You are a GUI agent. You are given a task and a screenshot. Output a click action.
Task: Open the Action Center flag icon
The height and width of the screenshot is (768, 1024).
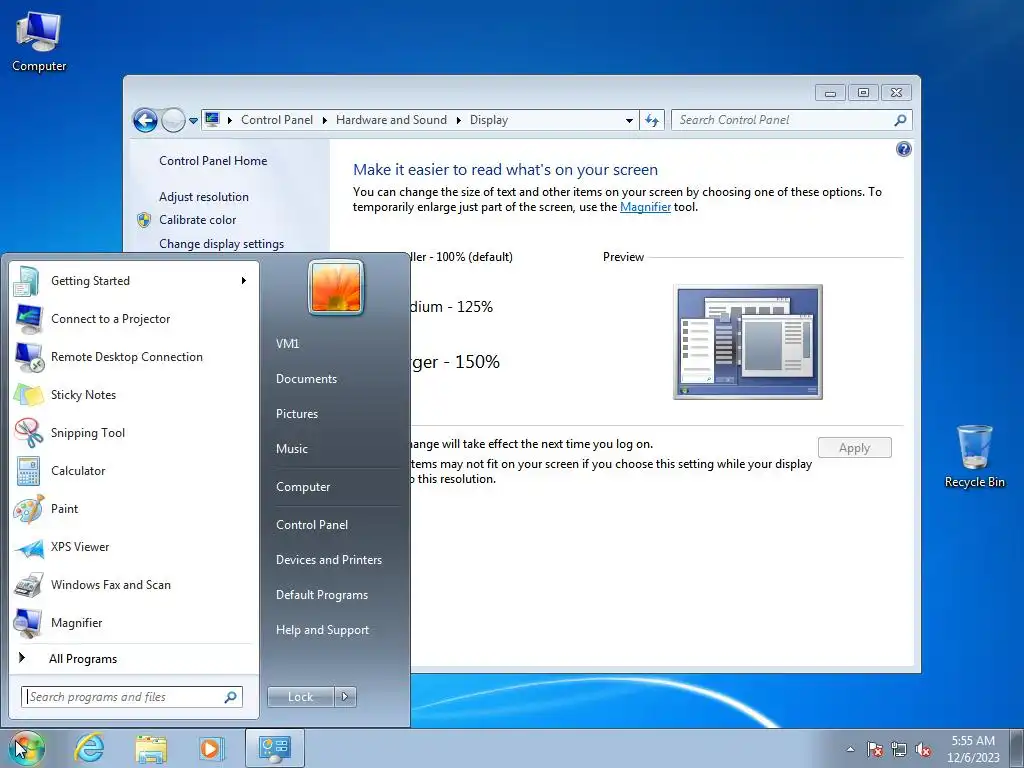875,750
